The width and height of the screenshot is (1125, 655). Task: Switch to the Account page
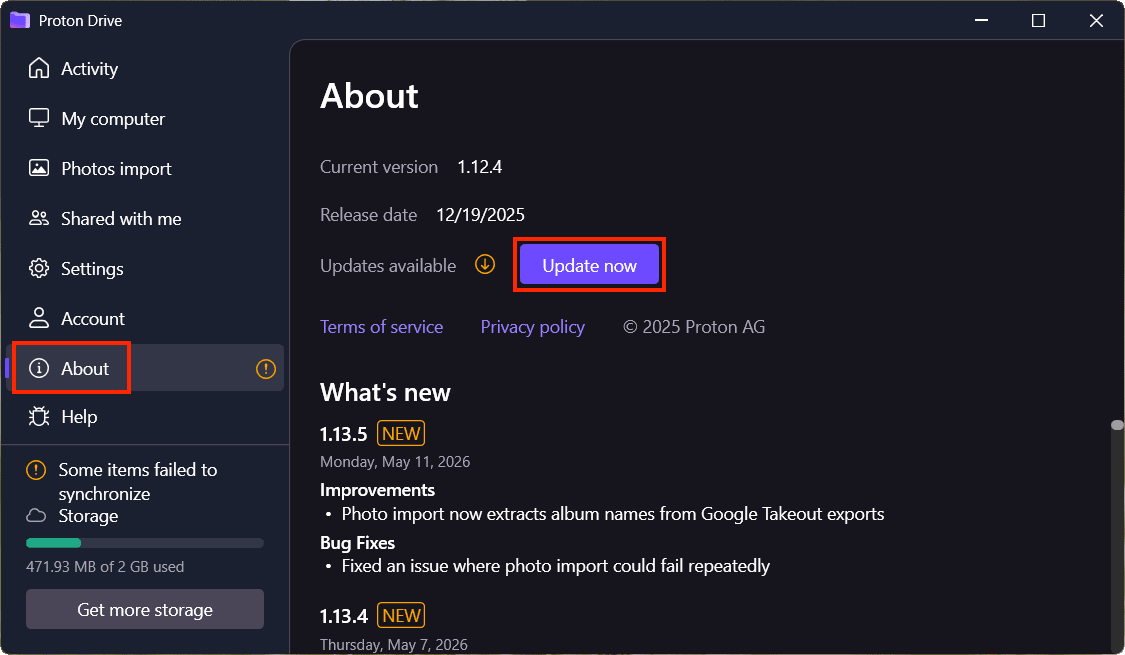click(144, 318)
